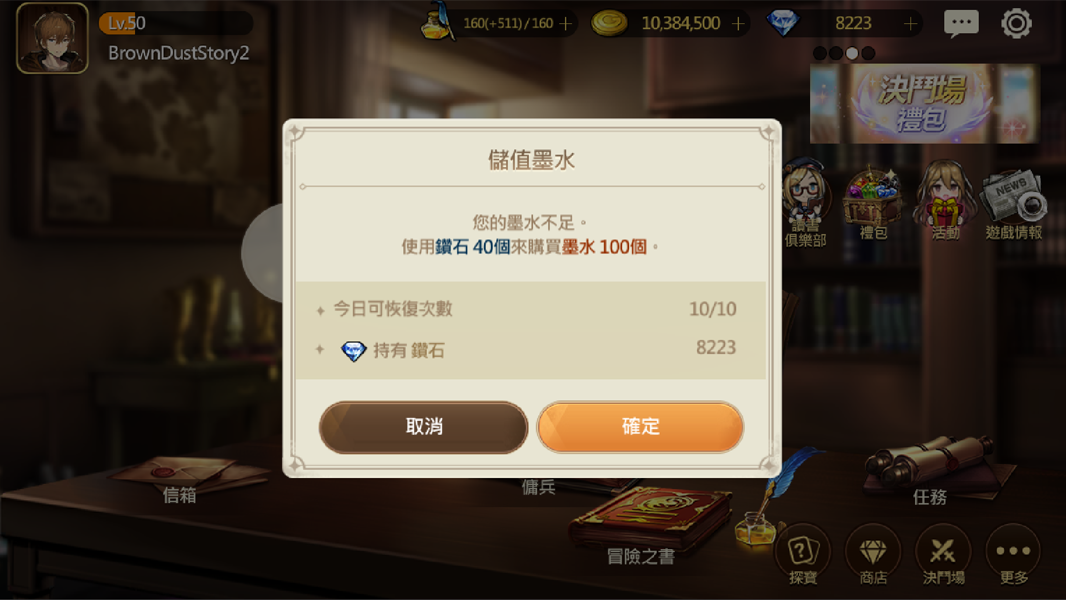Open the 禮包 gift pack chest icon

coord(873,202)
